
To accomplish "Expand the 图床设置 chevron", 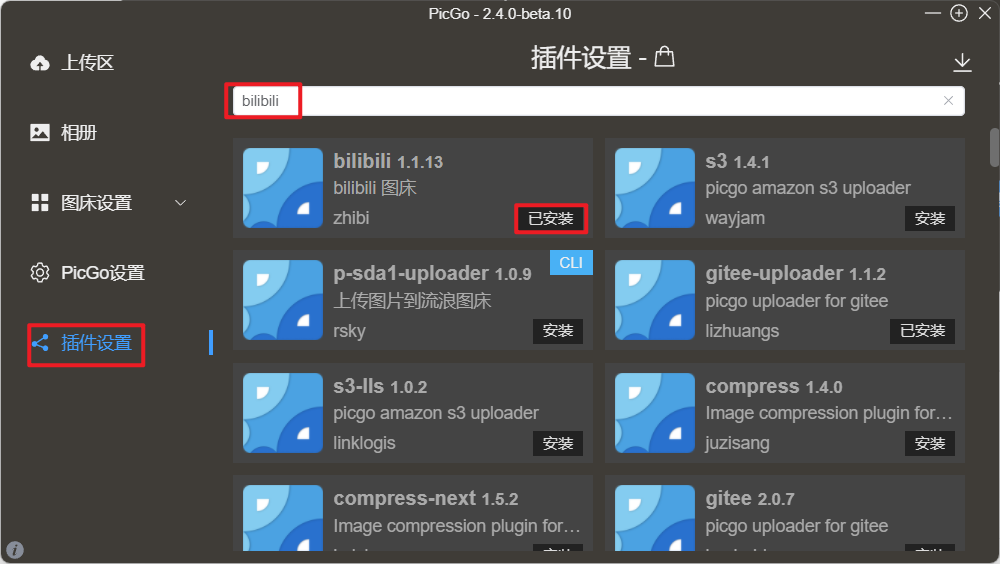I will click(180, 203).
